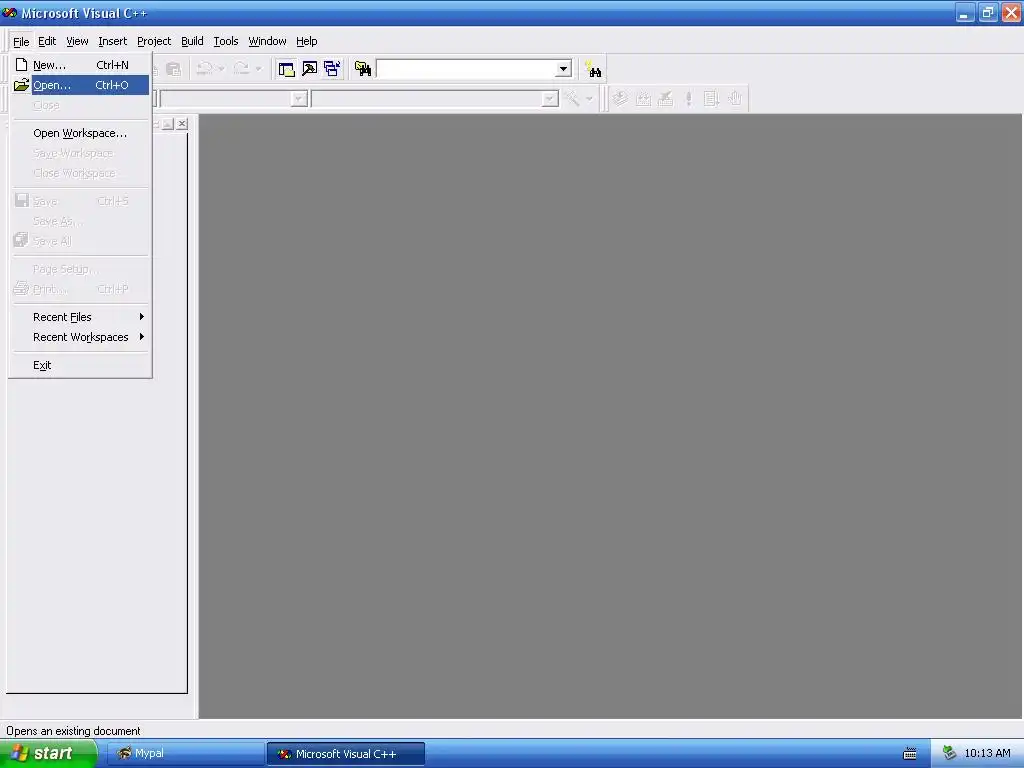
Task: Expand the workspace docking pane
Action: click(168, 123)
